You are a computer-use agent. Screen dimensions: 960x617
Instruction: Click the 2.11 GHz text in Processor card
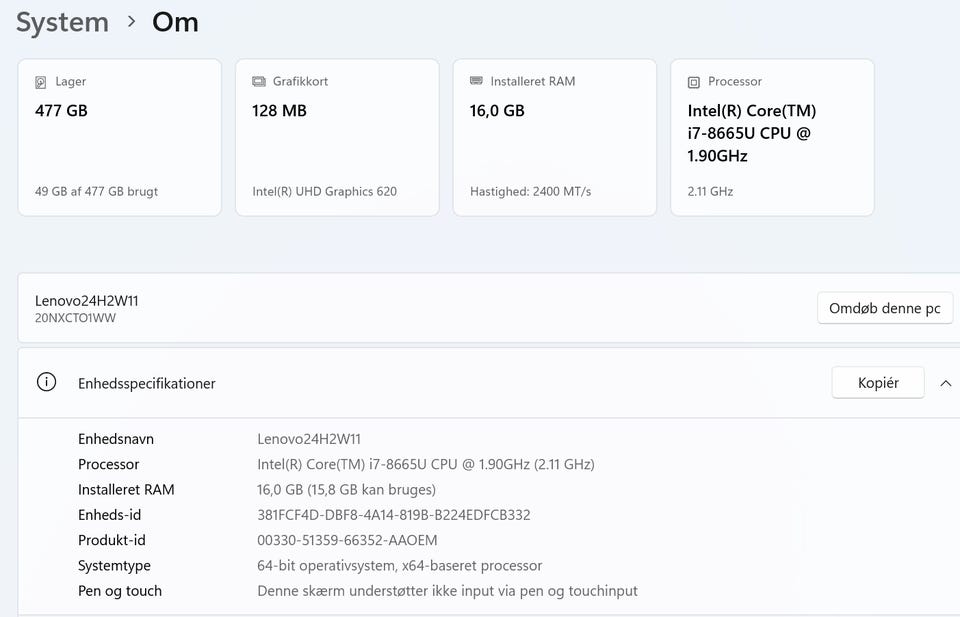pos(710,191)
